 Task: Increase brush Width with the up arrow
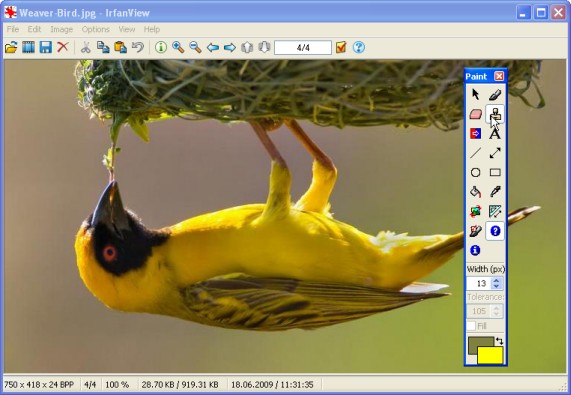pyautogui.click(x=496, y=280)
